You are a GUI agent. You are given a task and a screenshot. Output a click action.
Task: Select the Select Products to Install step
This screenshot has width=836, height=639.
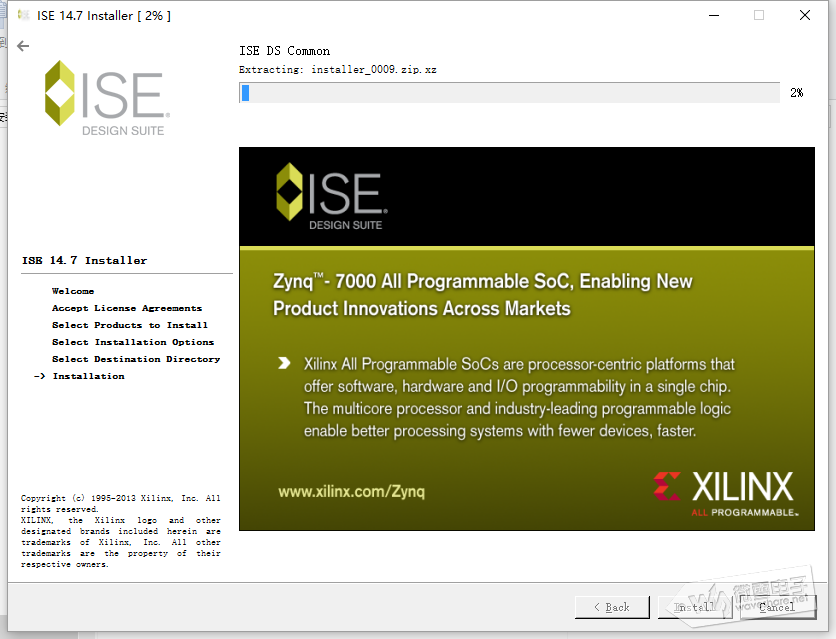[130, 325]
